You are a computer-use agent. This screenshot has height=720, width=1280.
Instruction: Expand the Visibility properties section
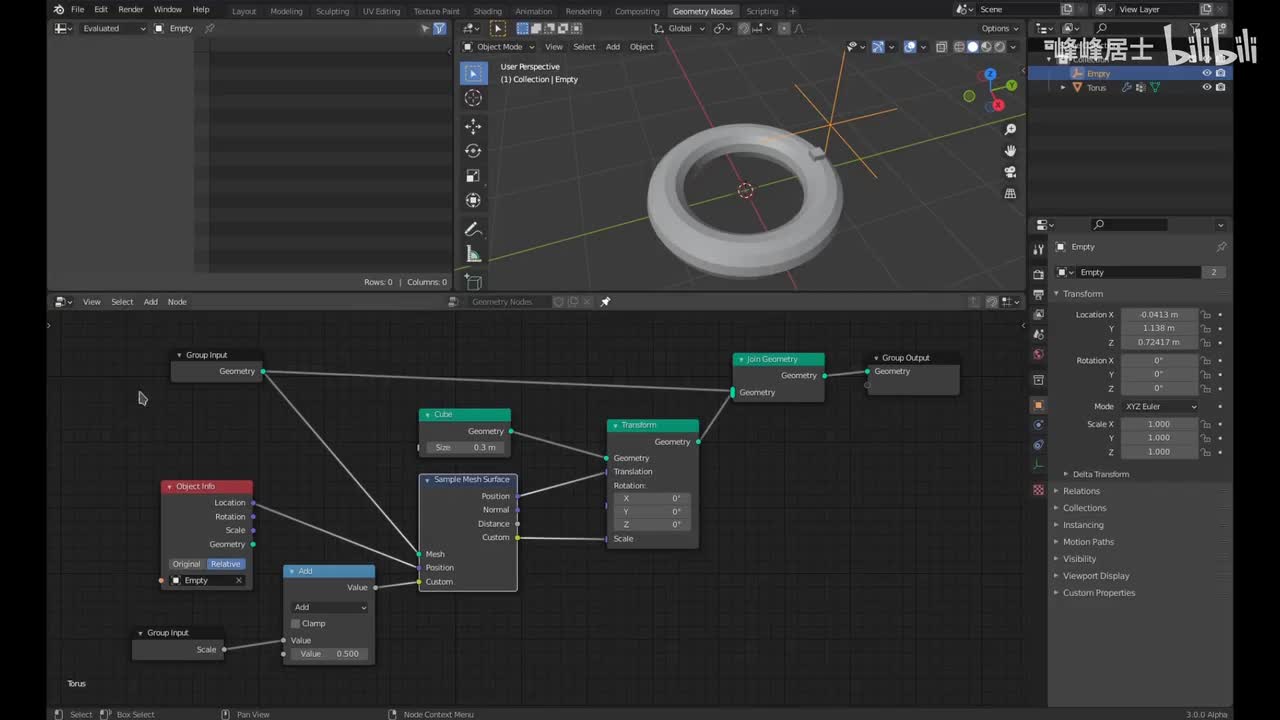point(1079,559)
